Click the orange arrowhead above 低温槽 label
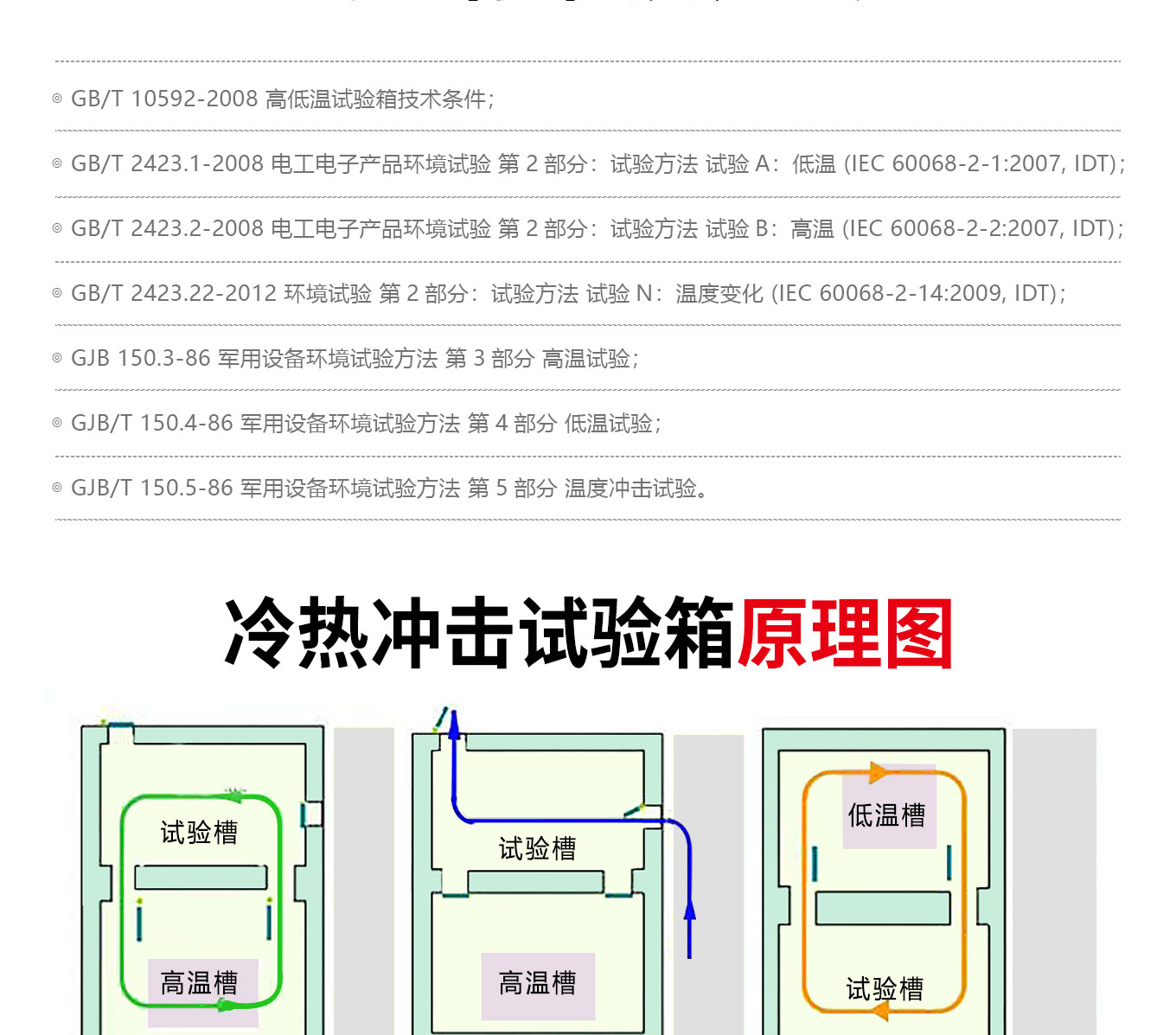This screenshot has height=1035, width=1176. (x=877, y=772)
